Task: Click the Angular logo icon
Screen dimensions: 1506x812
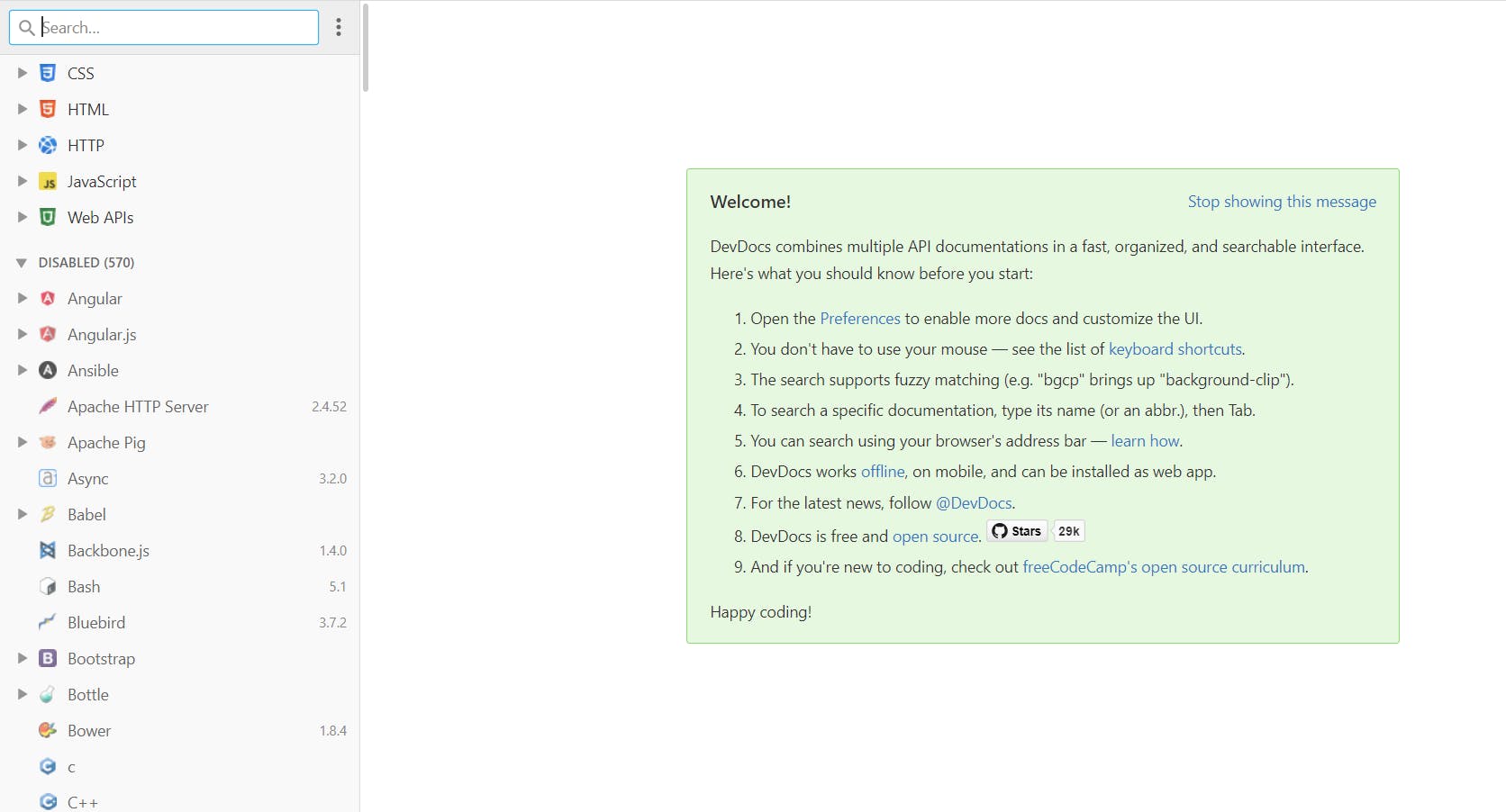Action: click(x=48, y=298)
